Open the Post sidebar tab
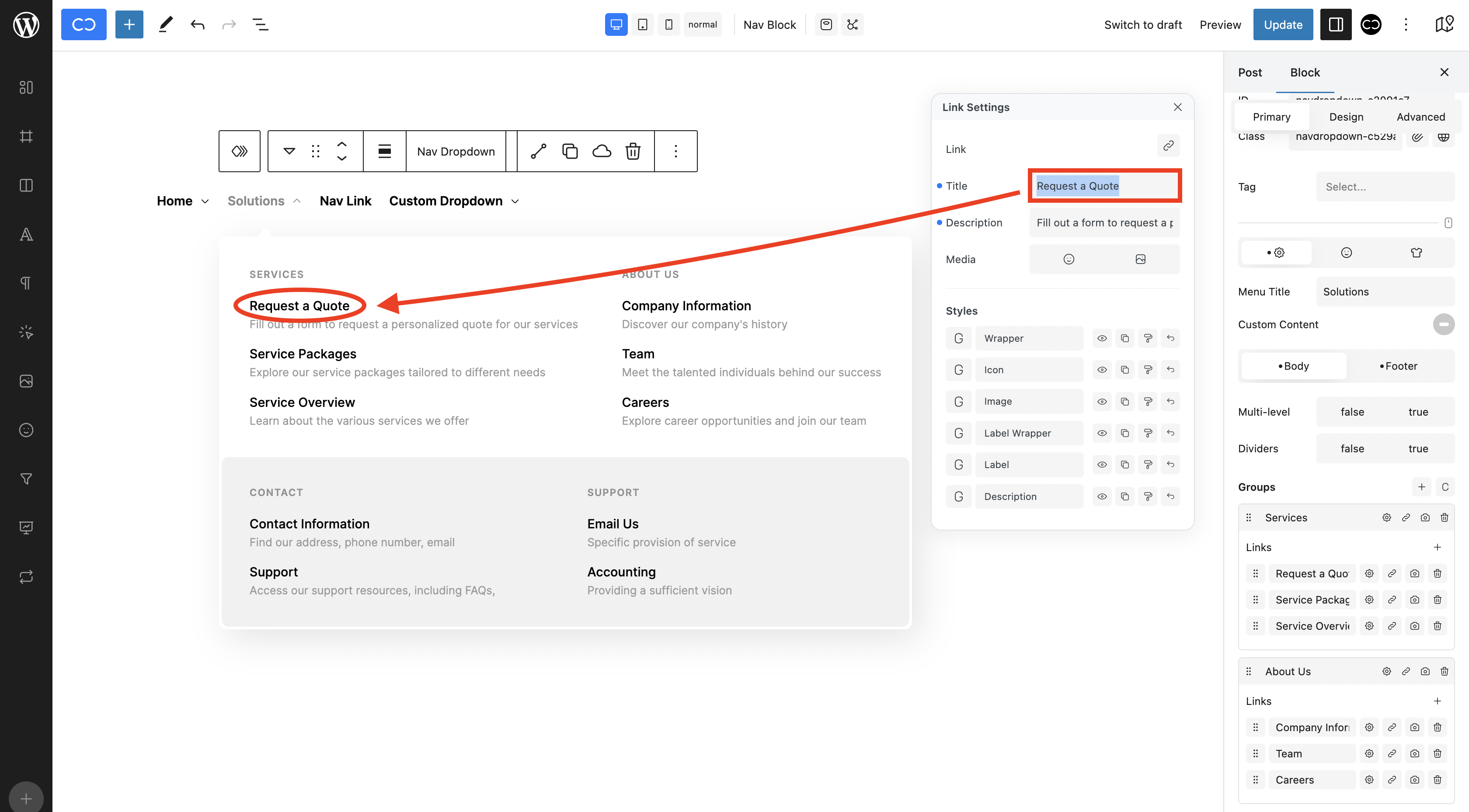 pyautogui.click(x=1250, y=73)
